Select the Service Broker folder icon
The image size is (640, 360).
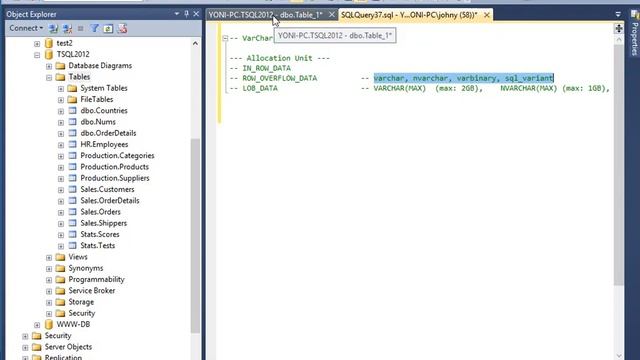60,291
